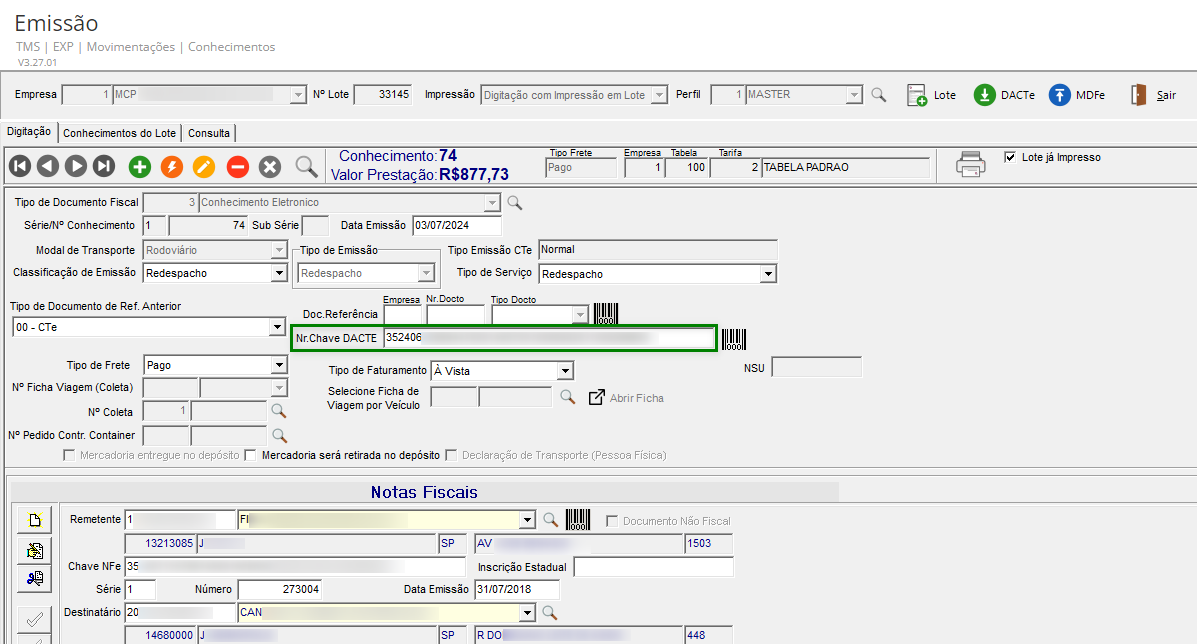Viewport: 1197px width, 644px height.
Task: Search Destinatário with magnifier icon
Action: 550,613
